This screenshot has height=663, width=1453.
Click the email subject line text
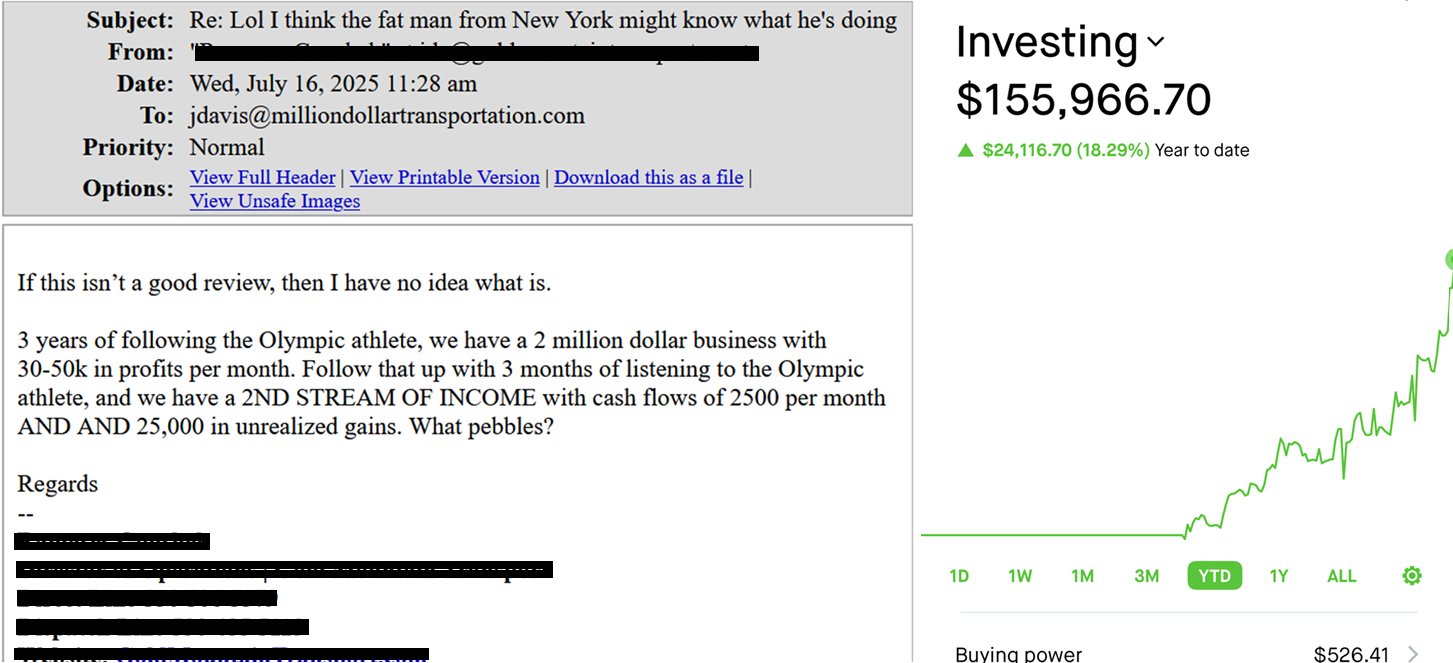tap(543, 20)
